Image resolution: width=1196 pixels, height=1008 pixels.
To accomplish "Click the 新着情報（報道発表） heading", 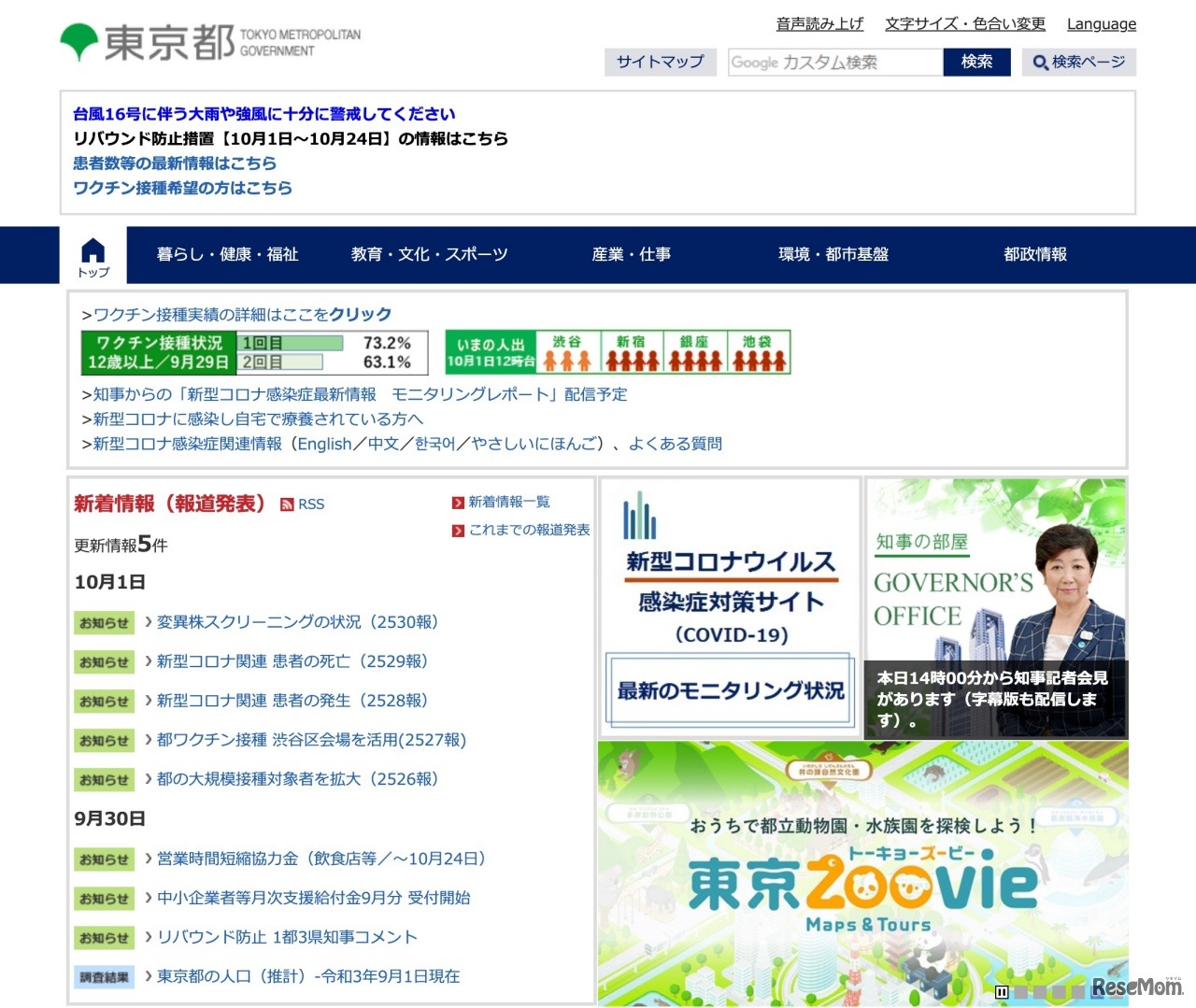I will (170, 504).
